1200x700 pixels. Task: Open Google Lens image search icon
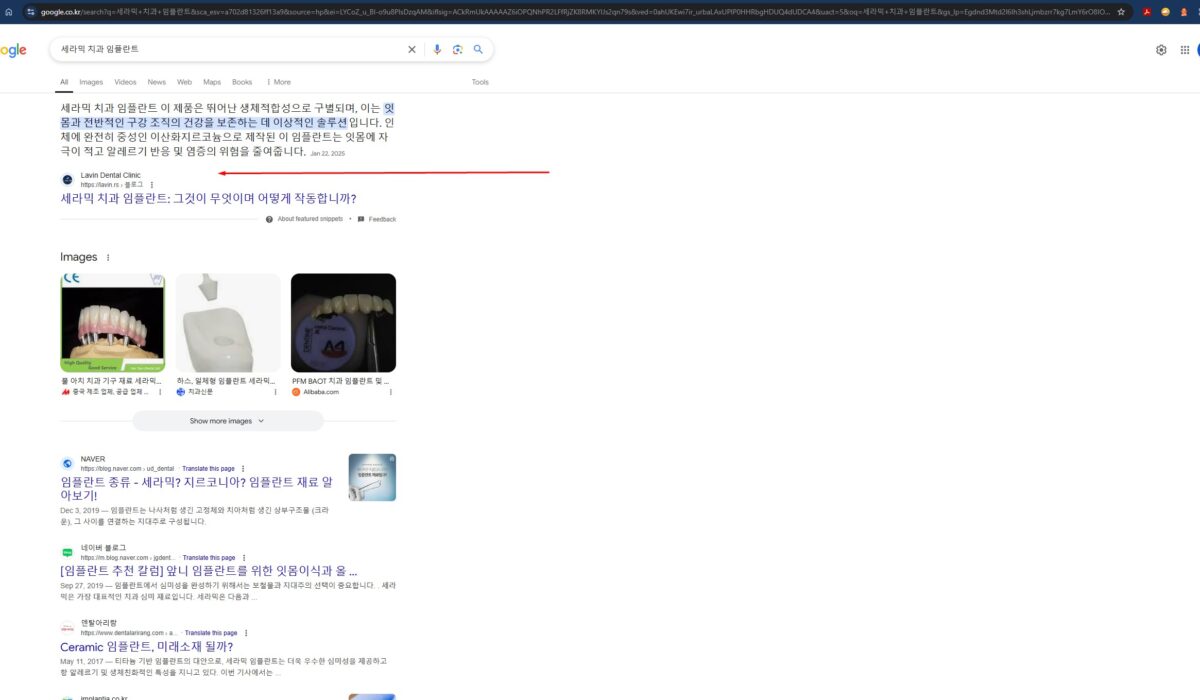click(458, 49)
